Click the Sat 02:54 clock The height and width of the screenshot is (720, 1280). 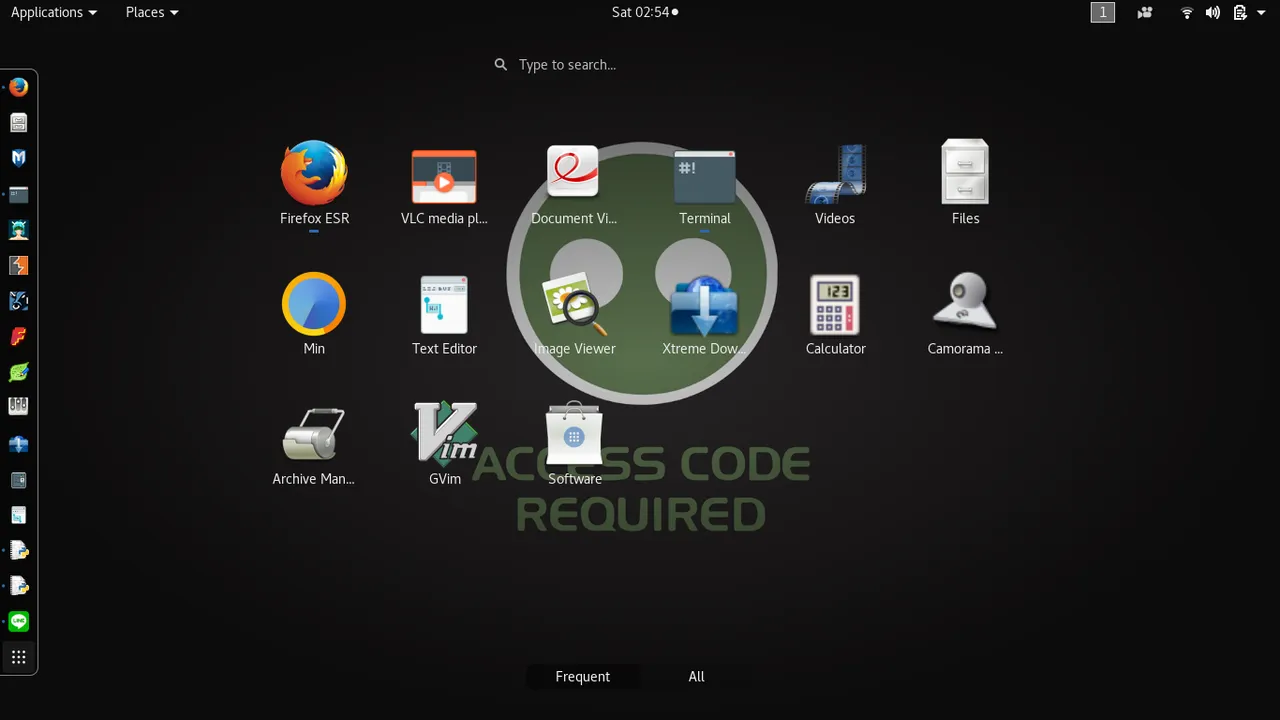click(x=645, y=12)
